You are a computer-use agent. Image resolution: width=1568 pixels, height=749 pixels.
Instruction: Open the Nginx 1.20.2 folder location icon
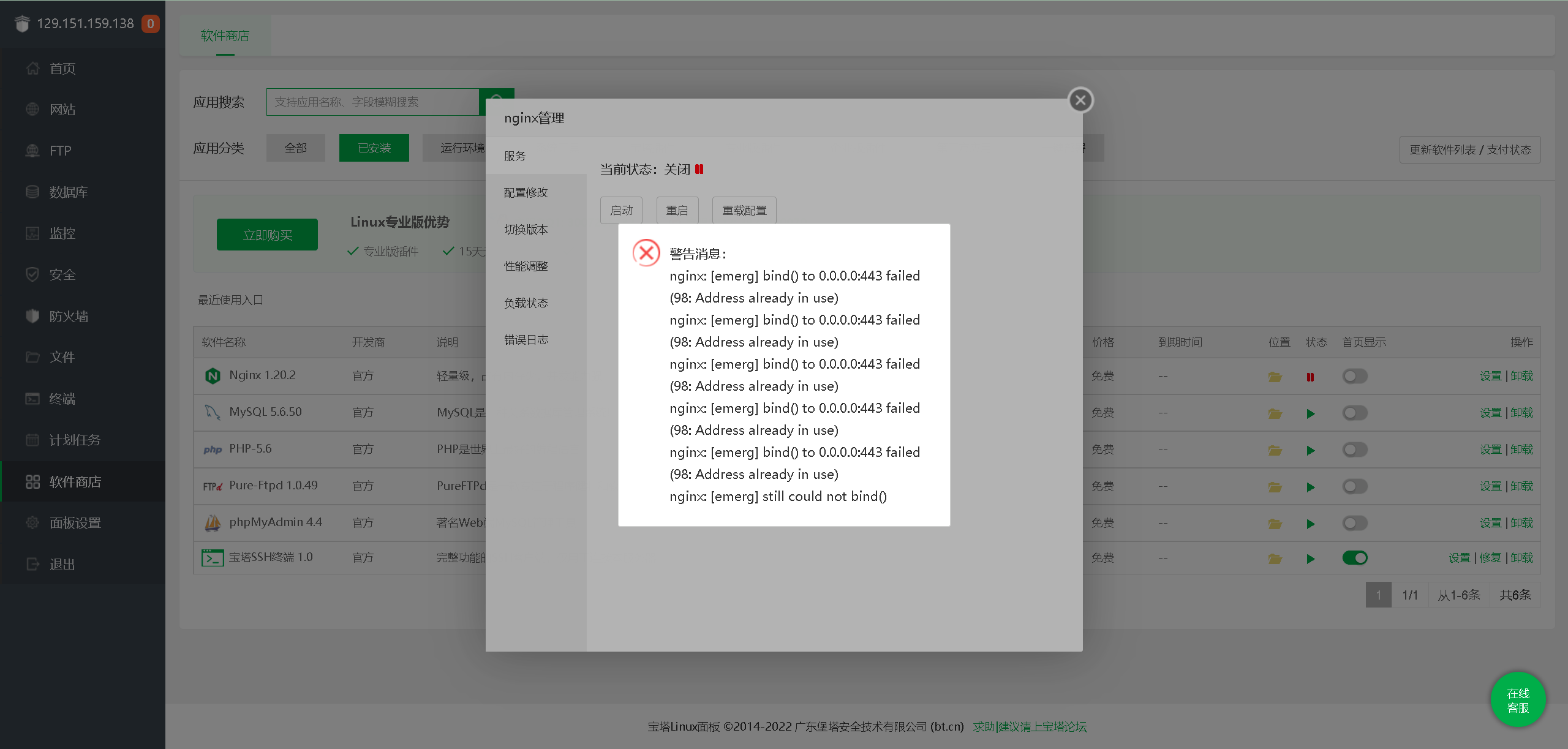(x=1275, y=377)
